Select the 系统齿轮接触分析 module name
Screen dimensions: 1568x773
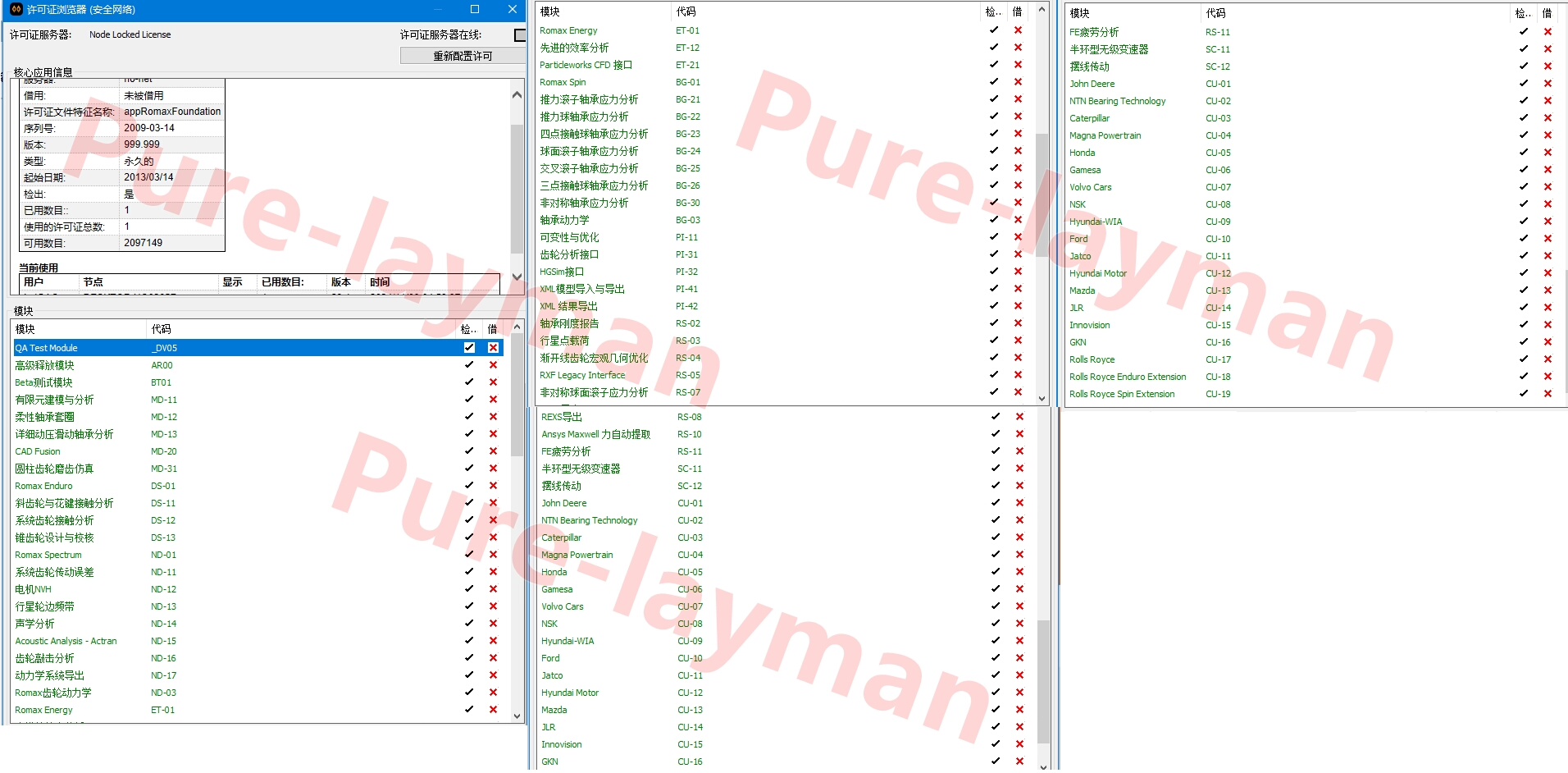54,520
